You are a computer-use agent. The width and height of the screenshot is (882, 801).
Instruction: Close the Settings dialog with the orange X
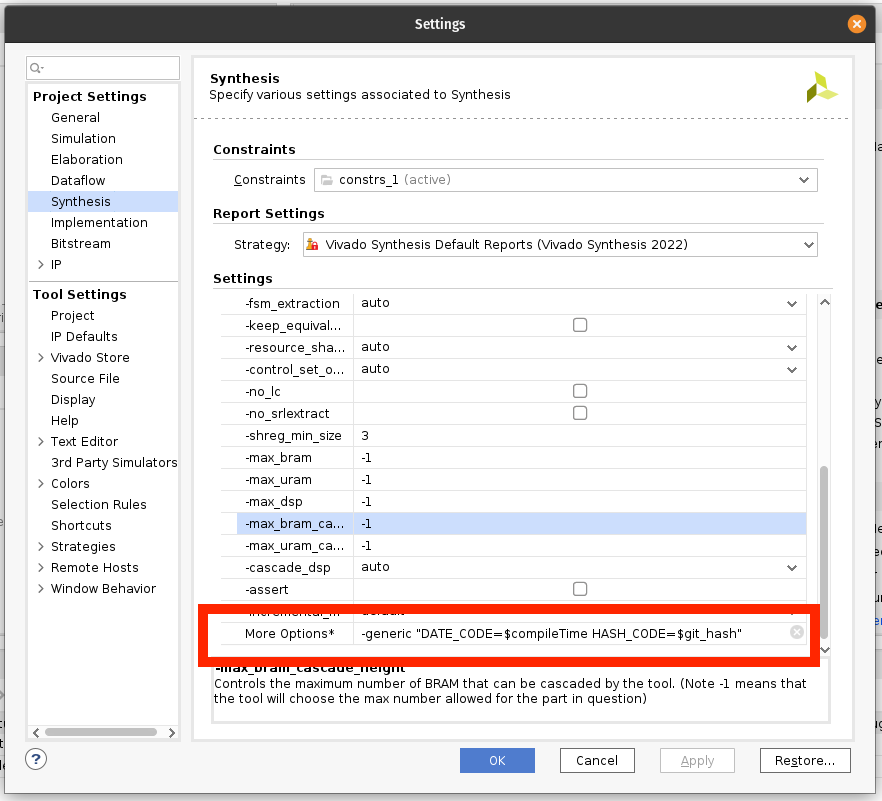[x=857, y=24]
